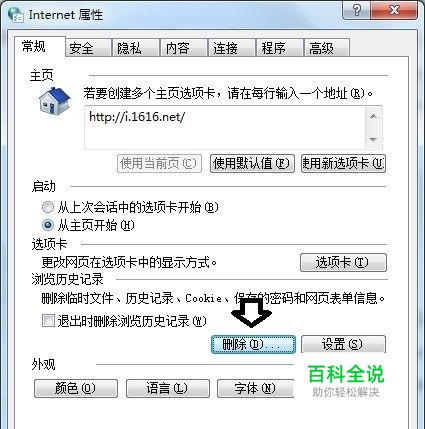This screenshot has height=429, width=425.
Task: Open the 连接 tab
Action: point(231,48)
